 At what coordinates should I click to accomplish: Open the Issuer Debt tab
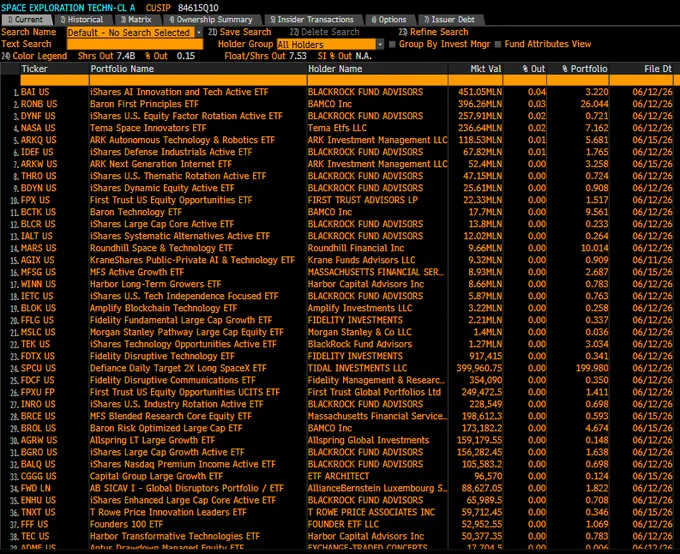click(x=450, y=20)
